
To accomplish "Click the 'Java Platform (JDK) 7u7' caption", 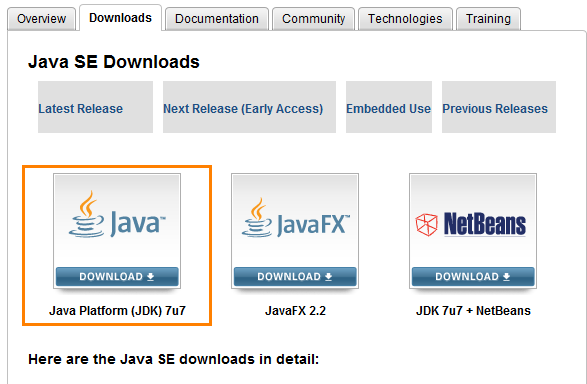I will (x=117, y=311).
